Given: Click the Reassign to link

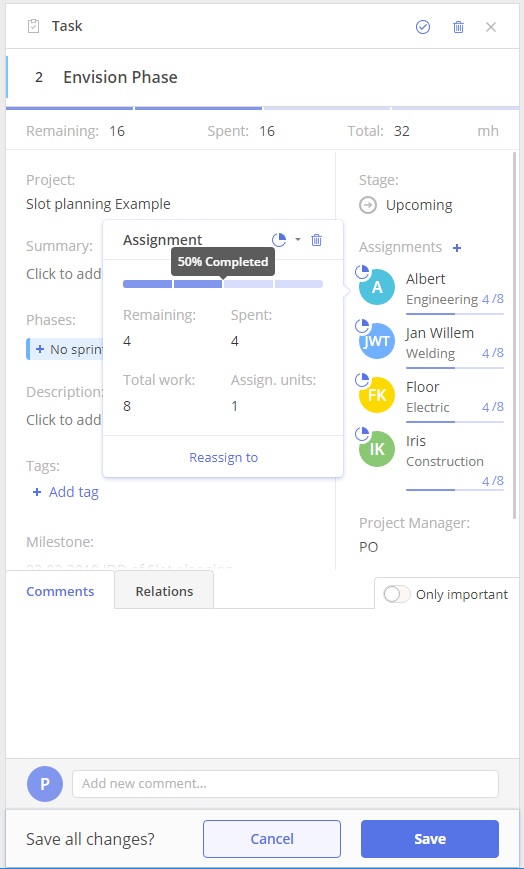Looking at the screenshot, I should point(223,457).
